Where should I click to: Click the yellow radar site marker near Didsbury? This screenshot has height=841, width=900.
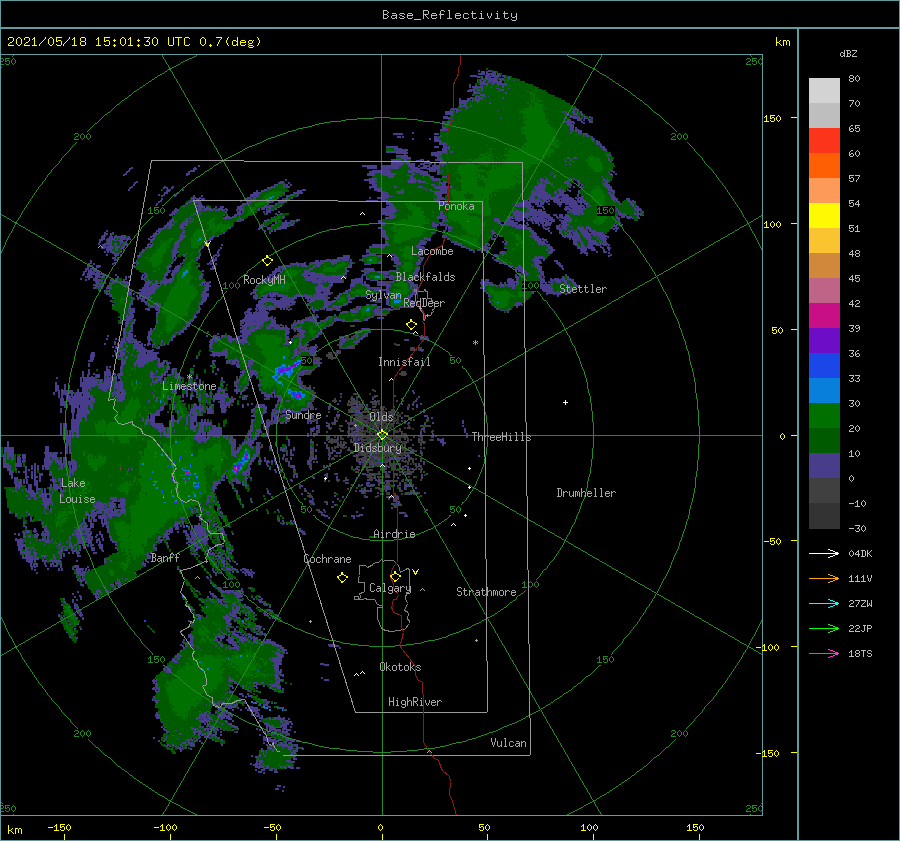(382, 435)
